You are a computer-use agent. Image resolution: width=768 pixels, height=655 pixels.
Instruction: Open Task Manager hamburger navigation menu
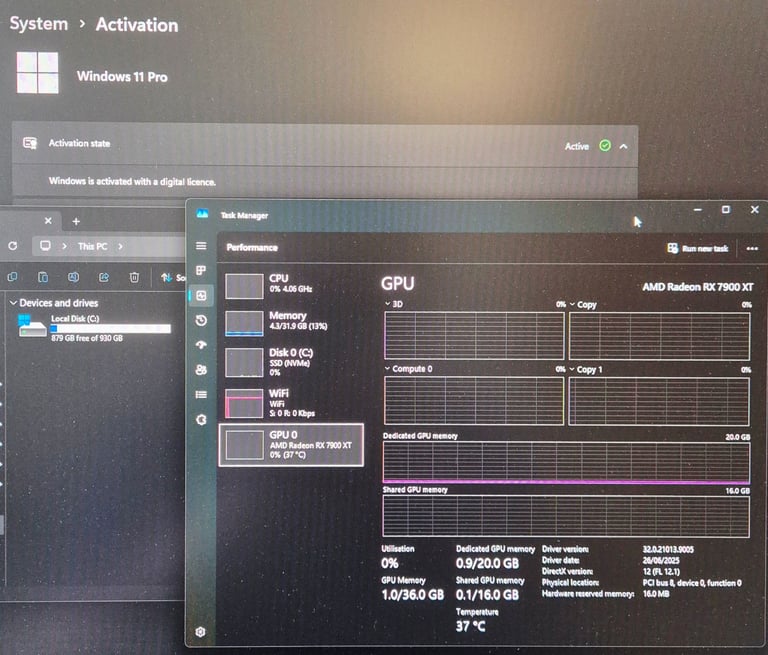pyautogui.click(x=201, y=246)
